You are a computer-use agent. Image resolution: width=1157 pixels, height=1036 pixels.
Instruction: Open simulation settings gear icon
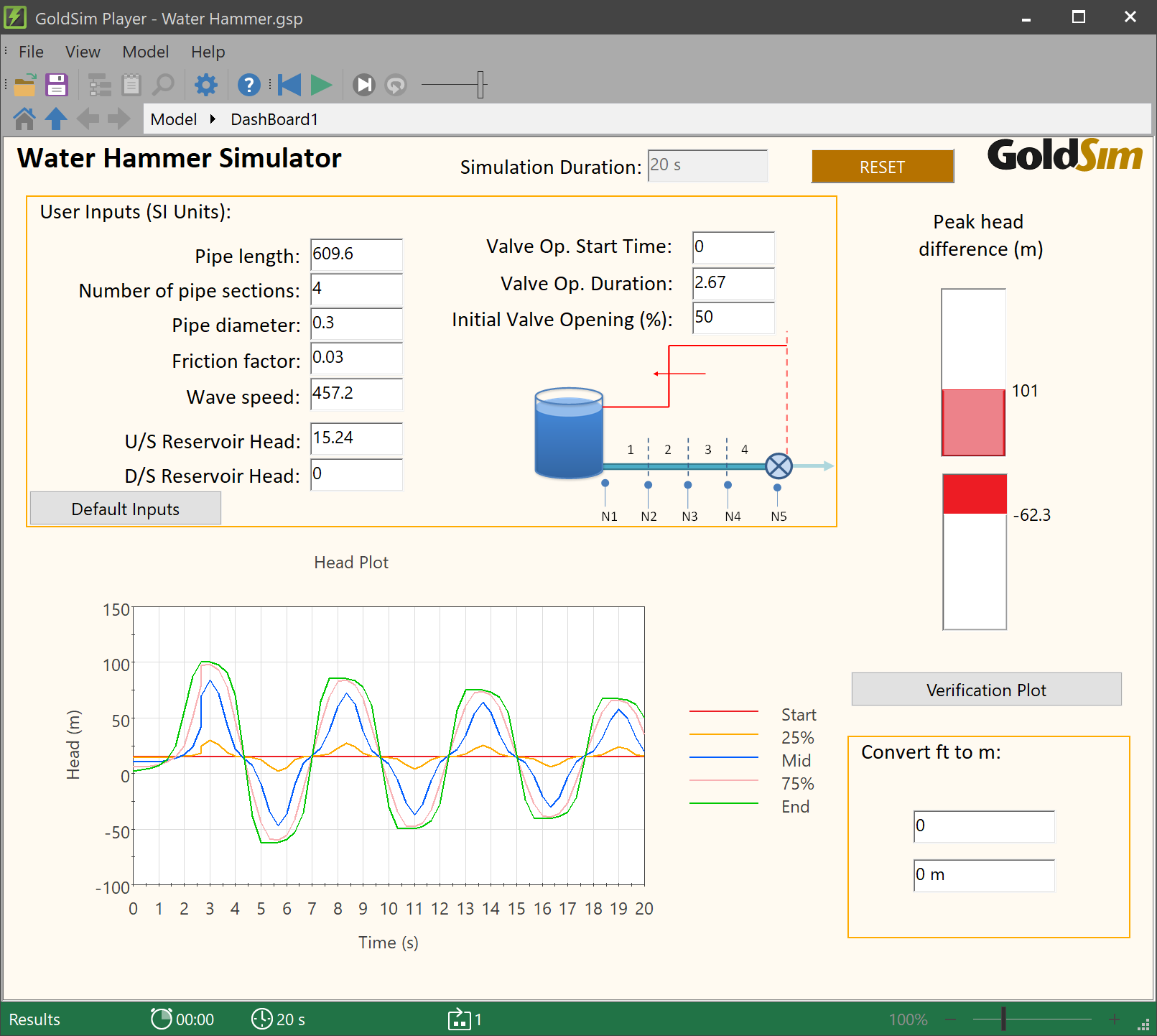(x=206, y=85)
